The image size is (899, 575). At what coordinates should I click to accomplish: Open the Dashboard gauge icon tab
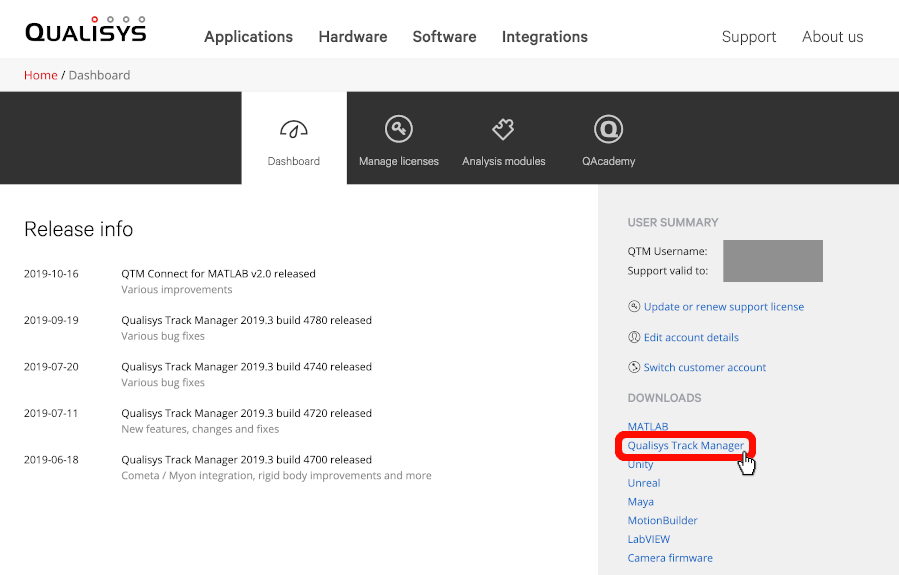point(294,130)
